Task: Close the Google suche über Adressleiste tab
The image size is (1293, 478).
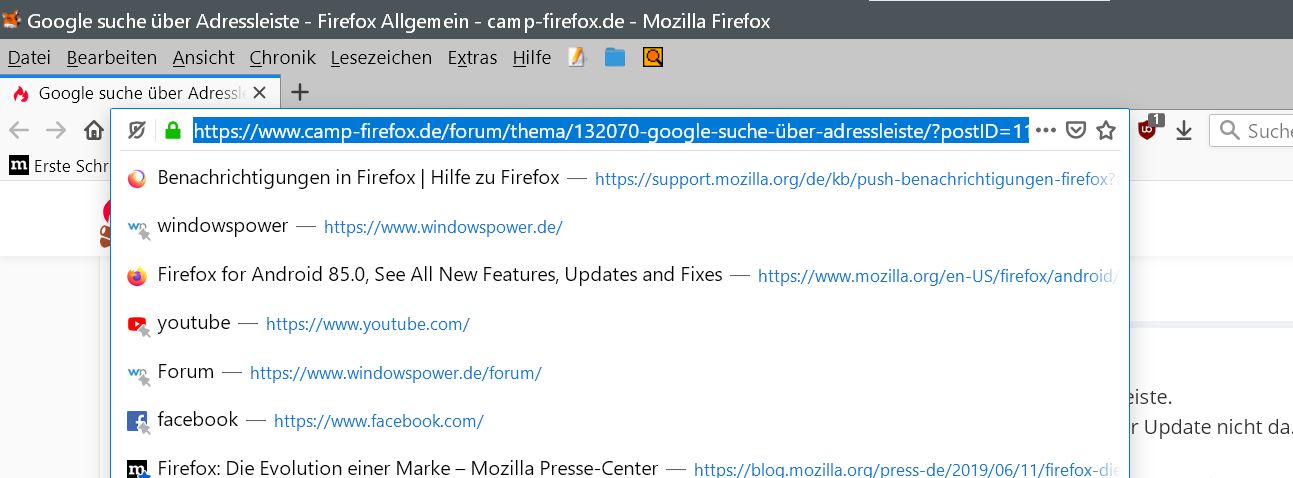Action: (260, 93)
